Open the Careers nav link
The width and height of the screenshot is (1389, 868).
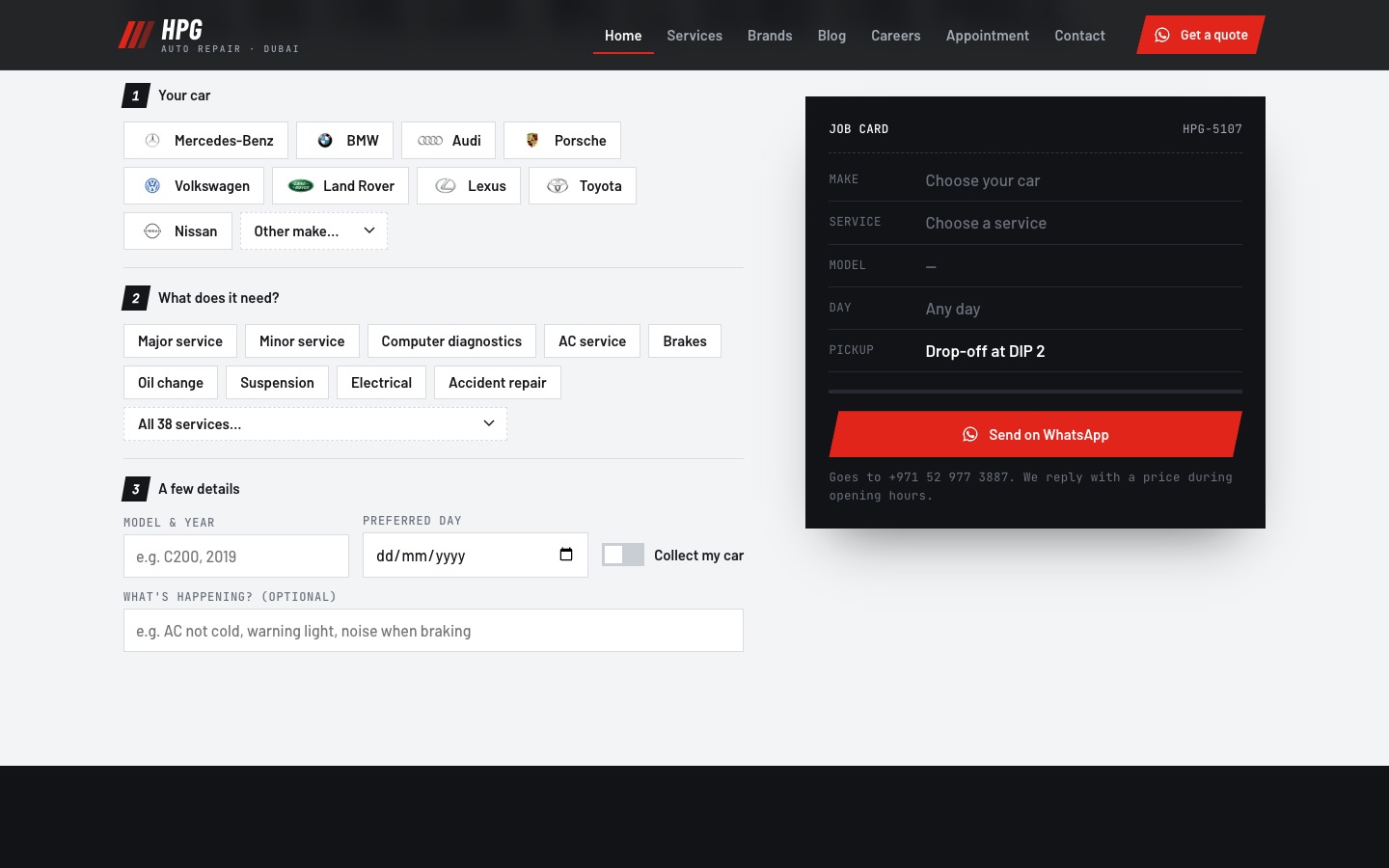coord(896,36)
